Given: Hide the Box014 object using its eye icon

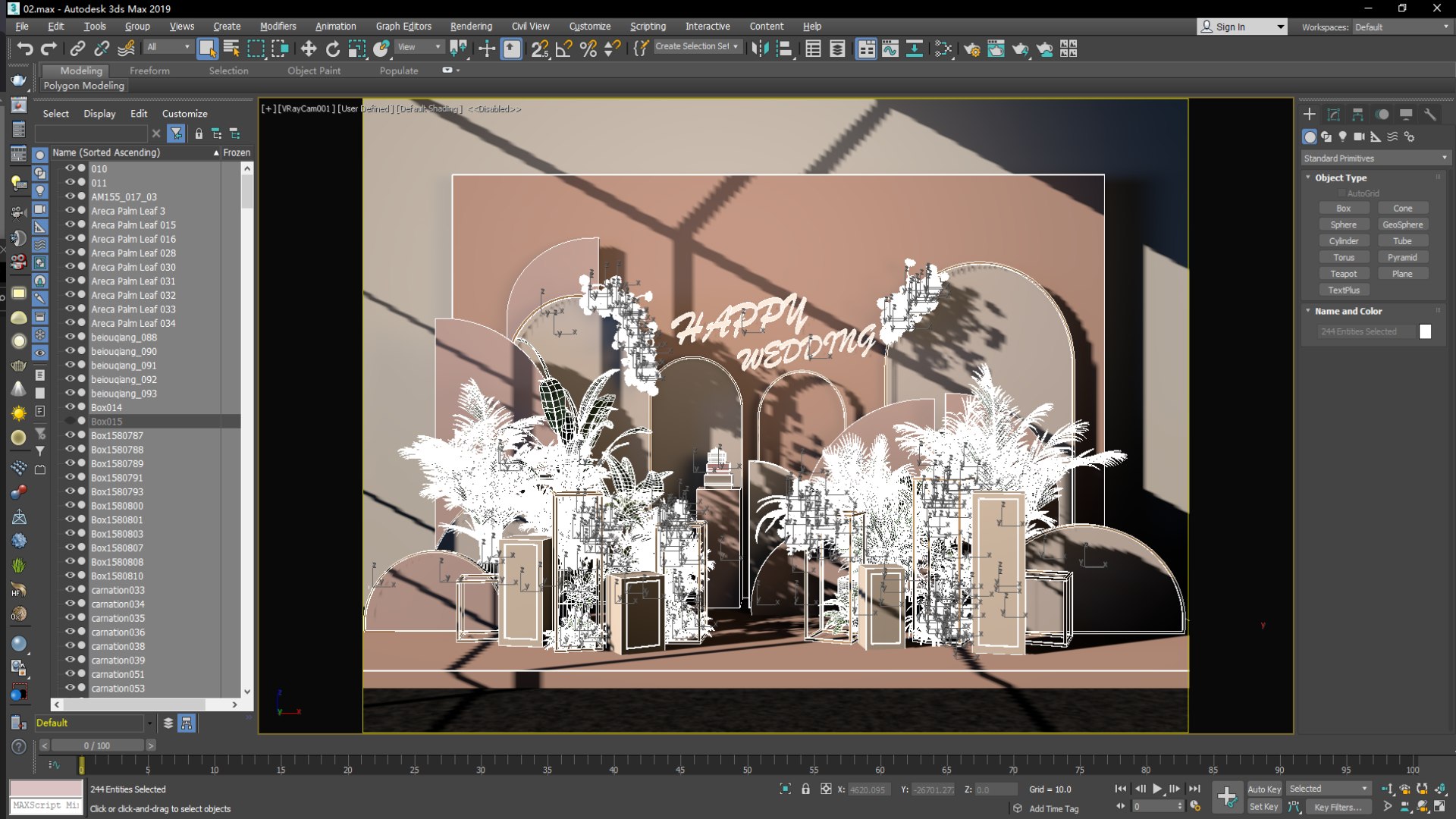Looking at the screenshot, I should pos(70,407).
